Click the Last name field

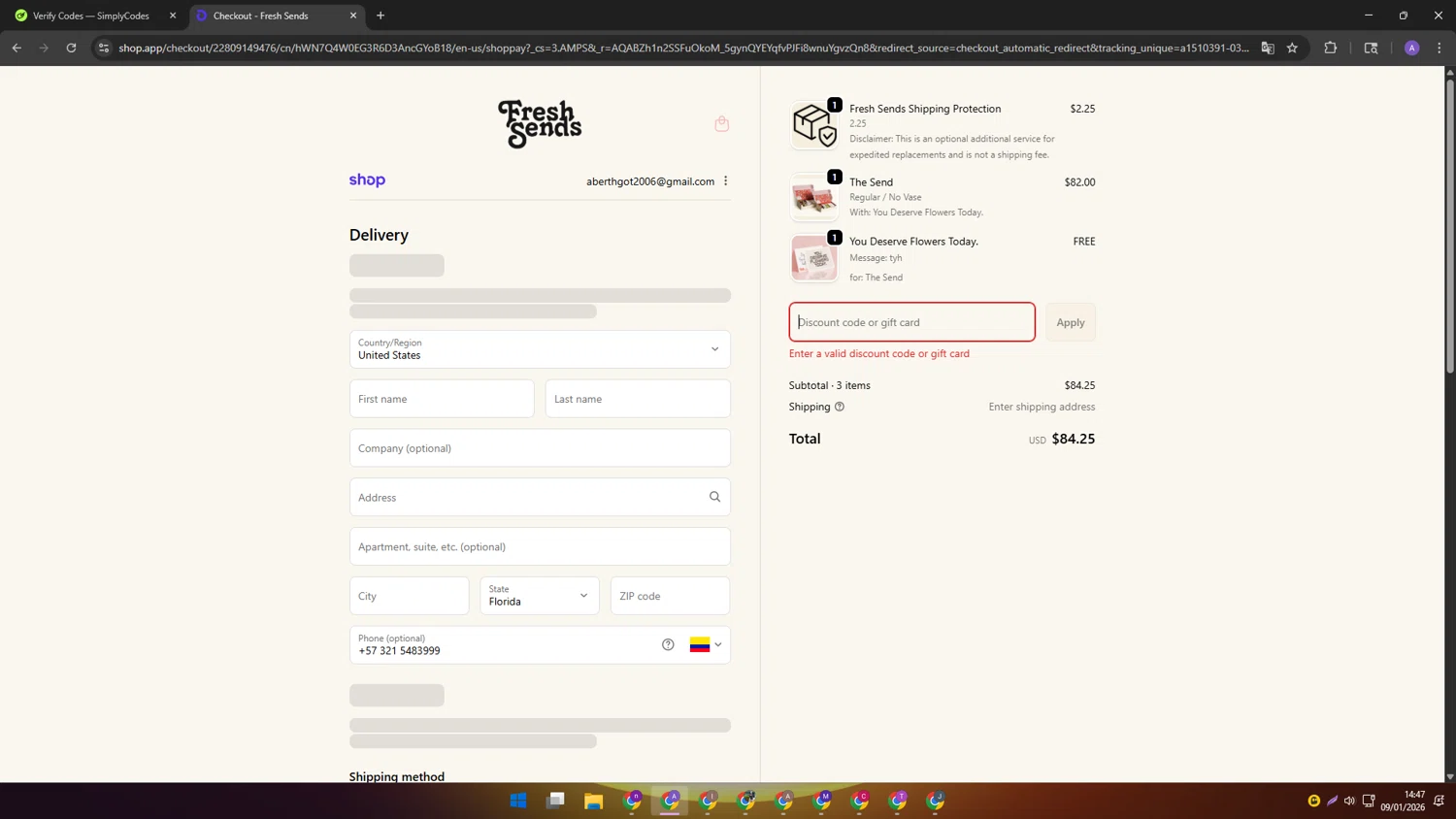pos(638,399)
